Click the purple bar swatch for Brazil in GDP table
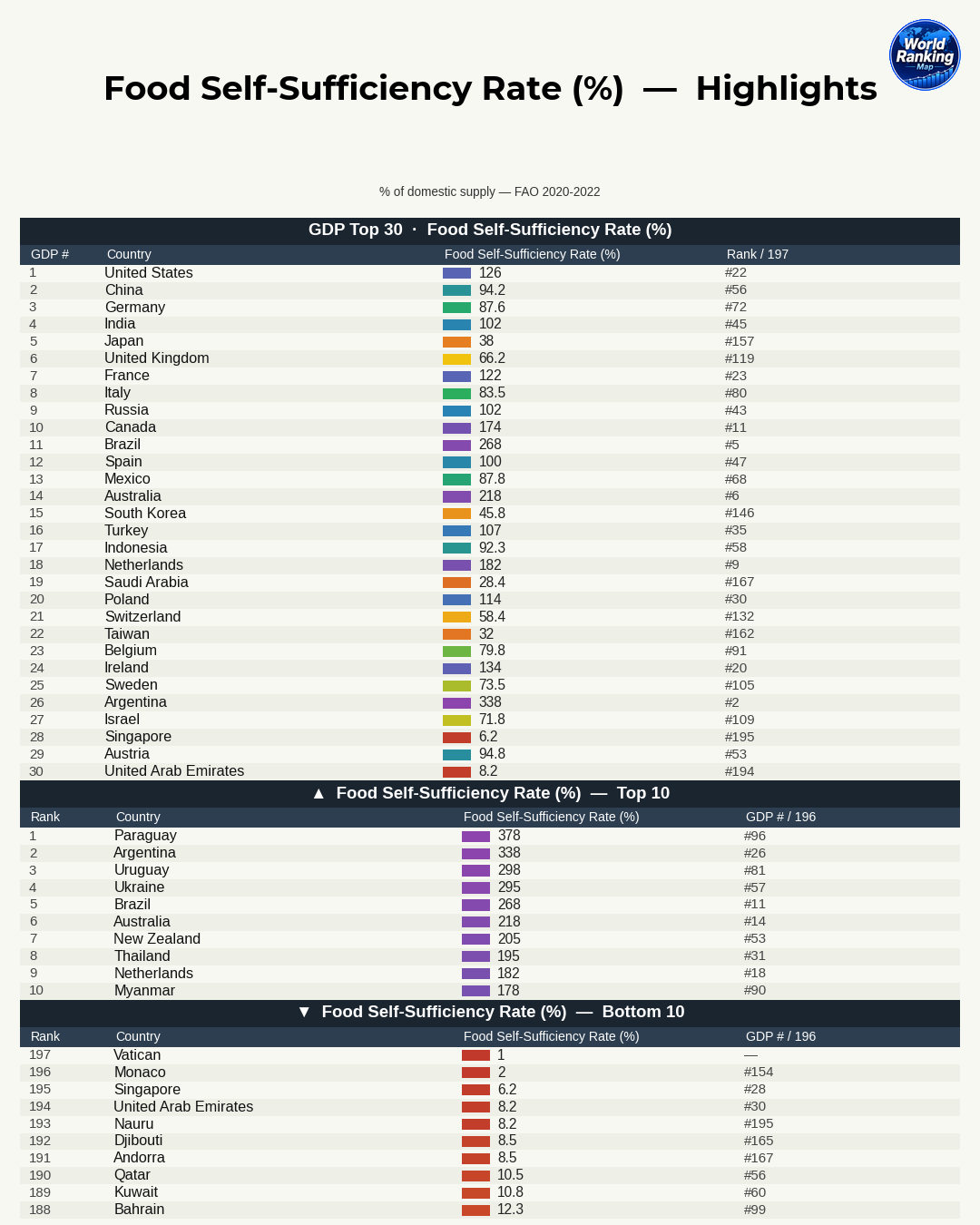This screenshot has width=980, height=1225. pyautogui.click(x=456, y=445)
